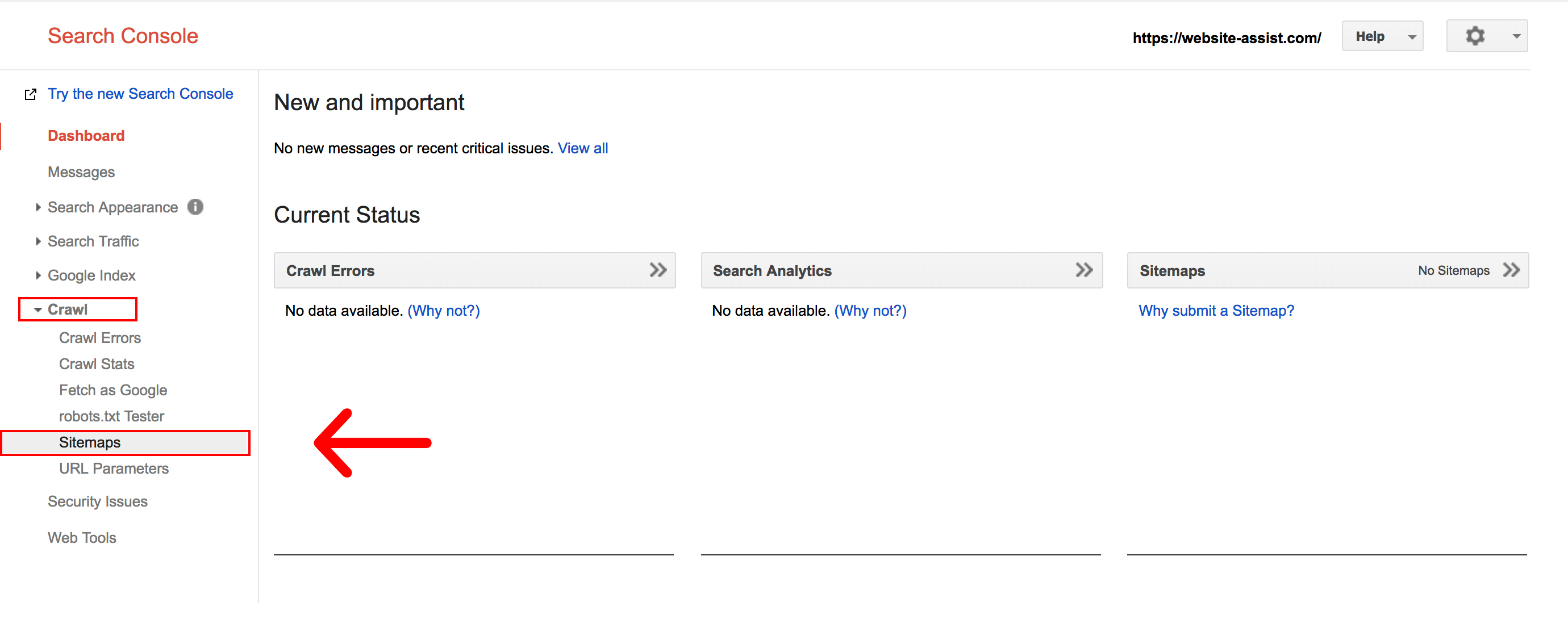Click double chevron on Sitemaps panel
This screenshot has height=644, width=1568.
[1511, 270]
